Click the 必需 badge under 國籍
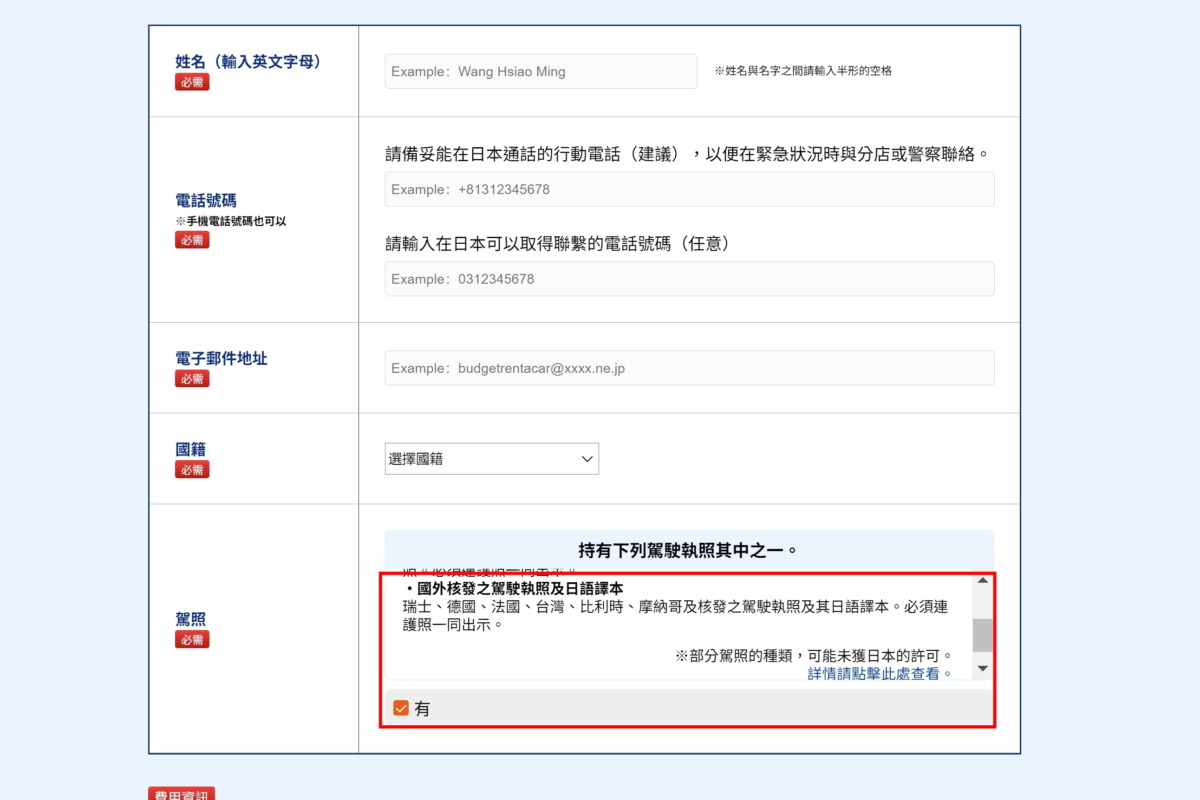This screenshot has width=1200, height=800. (192, 470)
